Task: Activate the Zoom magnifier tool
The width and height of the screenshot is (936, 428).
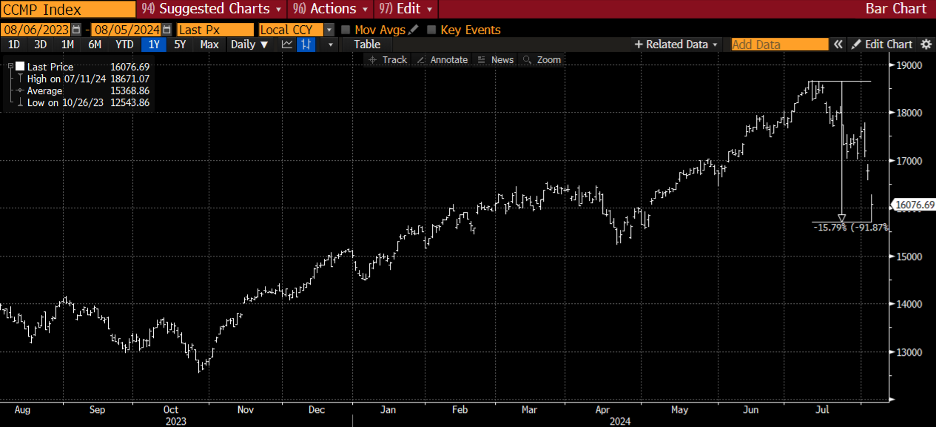Action: (x=543, y=60)
